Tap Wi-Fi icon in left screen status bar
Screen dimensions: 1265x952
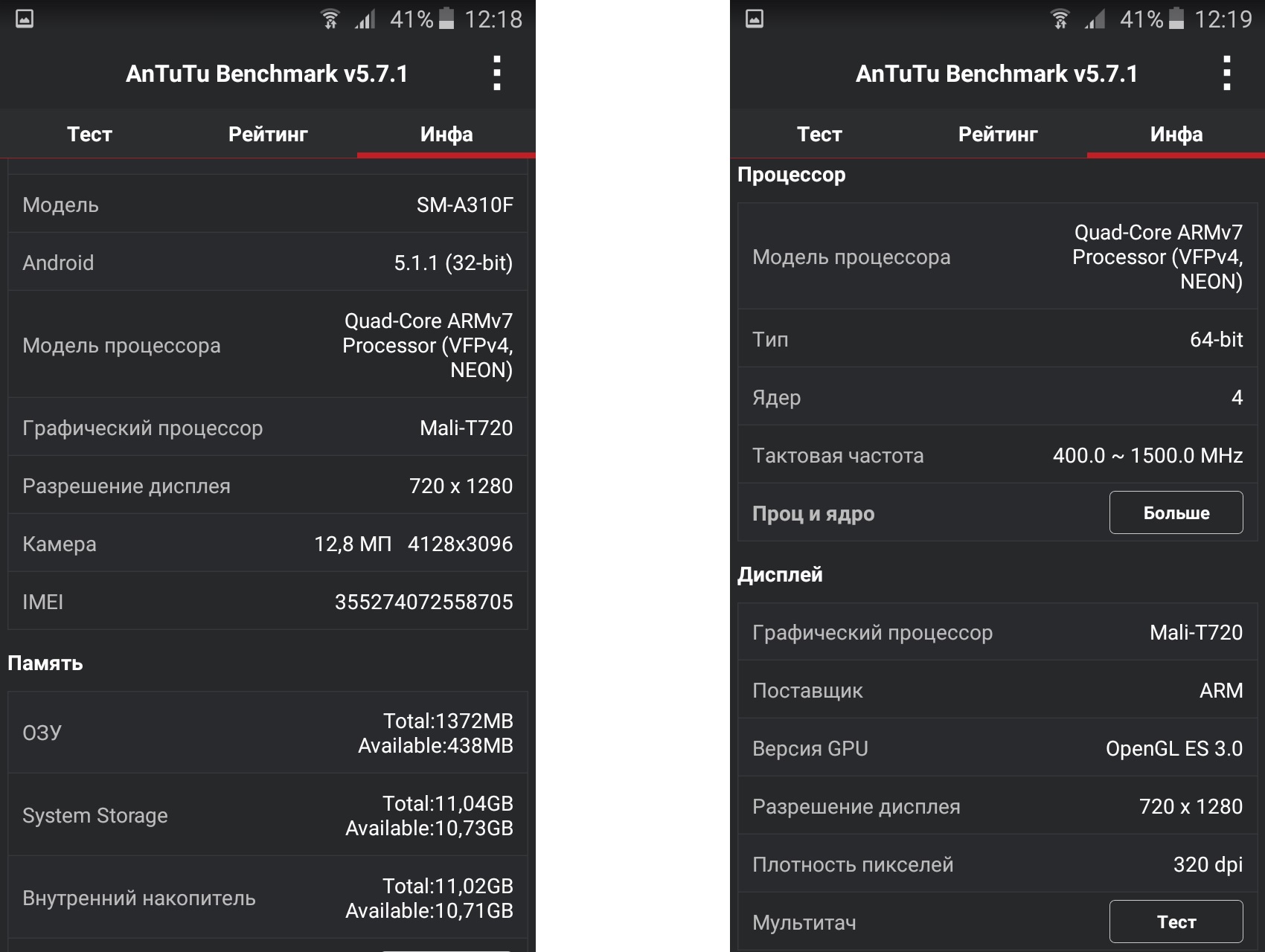[x=330, y=19]
